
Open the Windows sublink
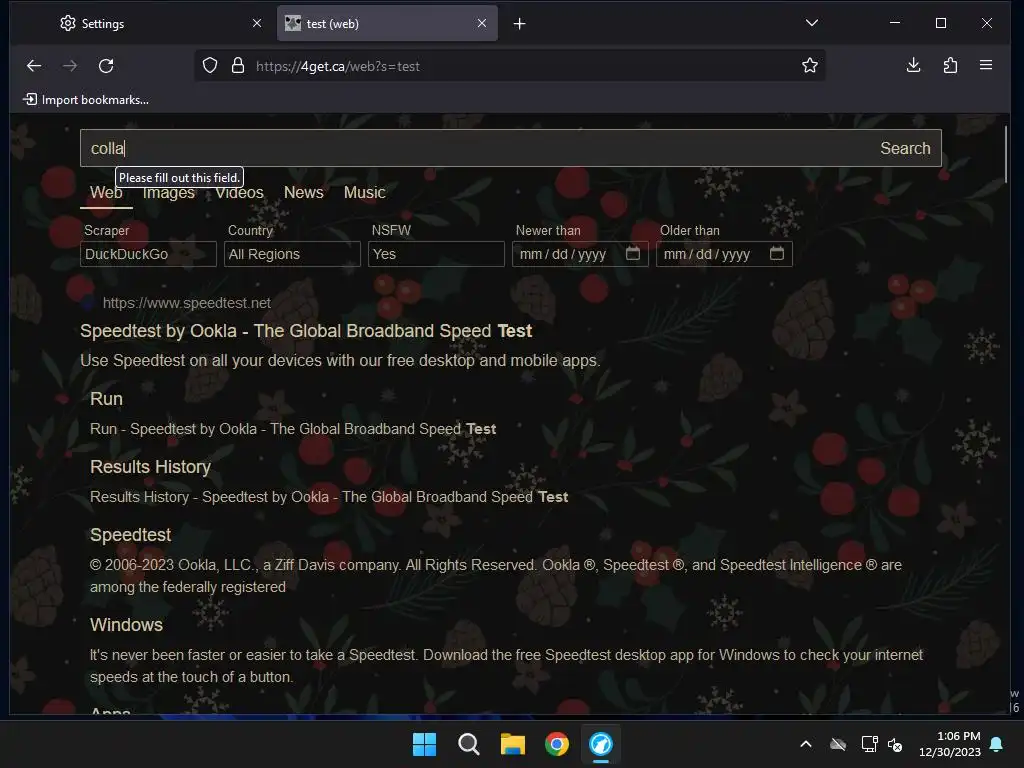pos(127,625)
